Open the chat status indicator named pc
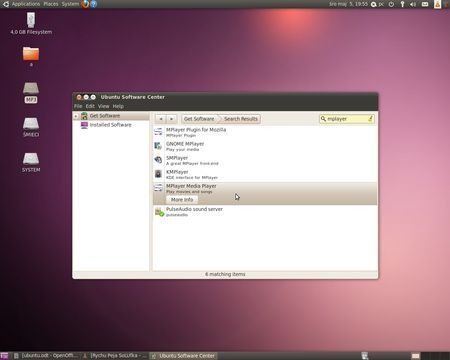The image size is (450, 360). (377, 4)
